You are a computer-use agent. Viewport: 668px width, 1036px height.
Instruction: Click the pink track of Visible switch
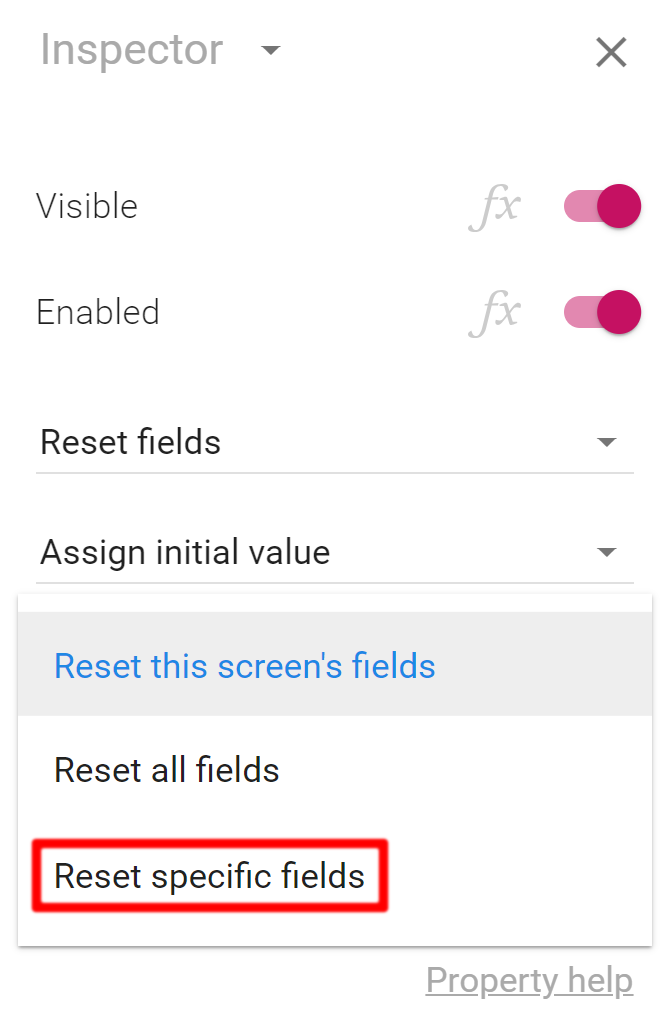click(579, 206)
